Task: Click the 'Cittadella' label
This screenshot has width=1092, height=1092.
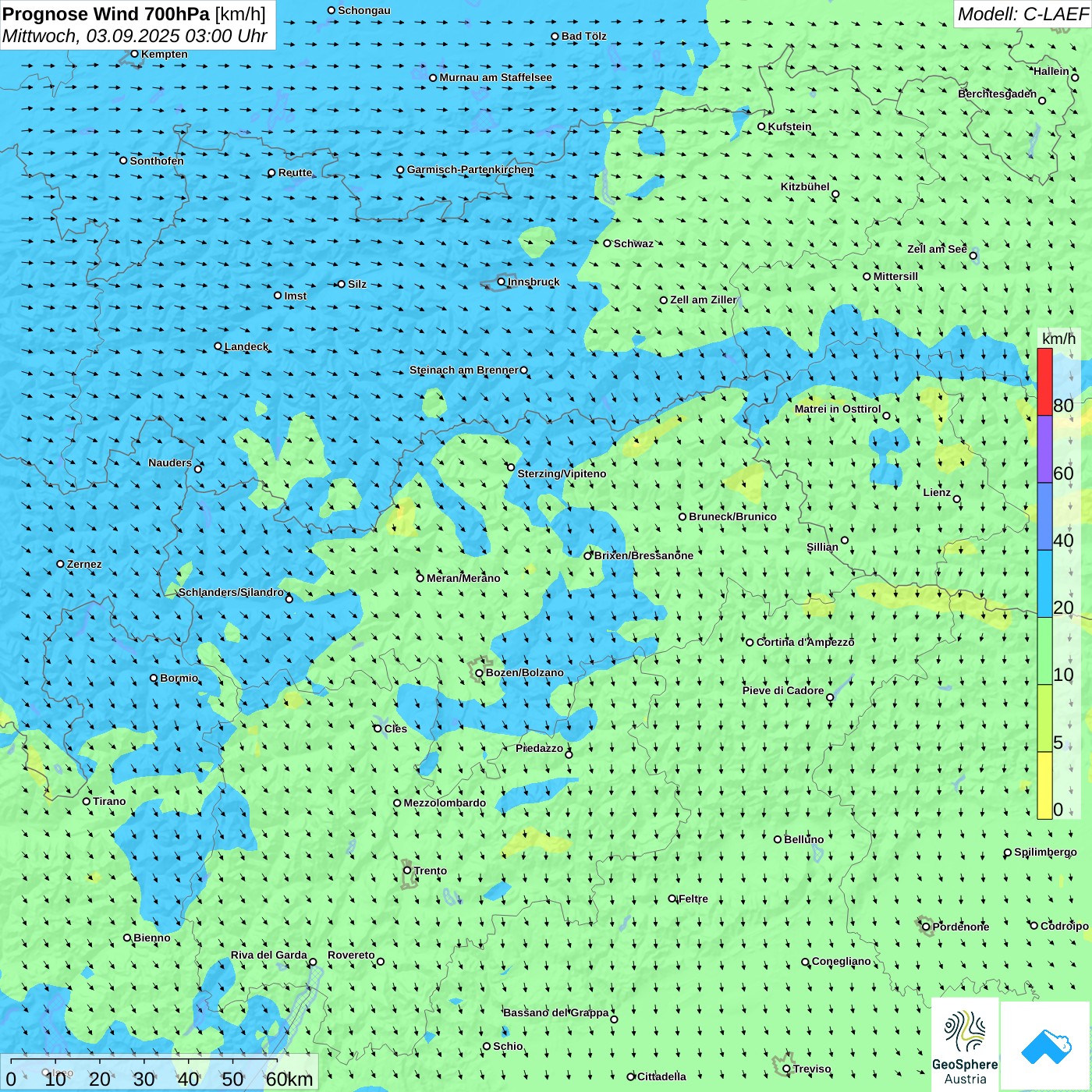Action: [x=661, y=1076]
